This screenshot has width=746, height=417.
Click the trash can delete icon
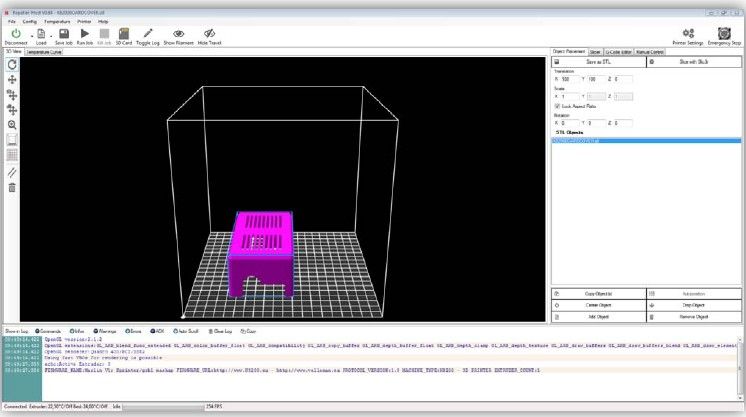point(12,188)
